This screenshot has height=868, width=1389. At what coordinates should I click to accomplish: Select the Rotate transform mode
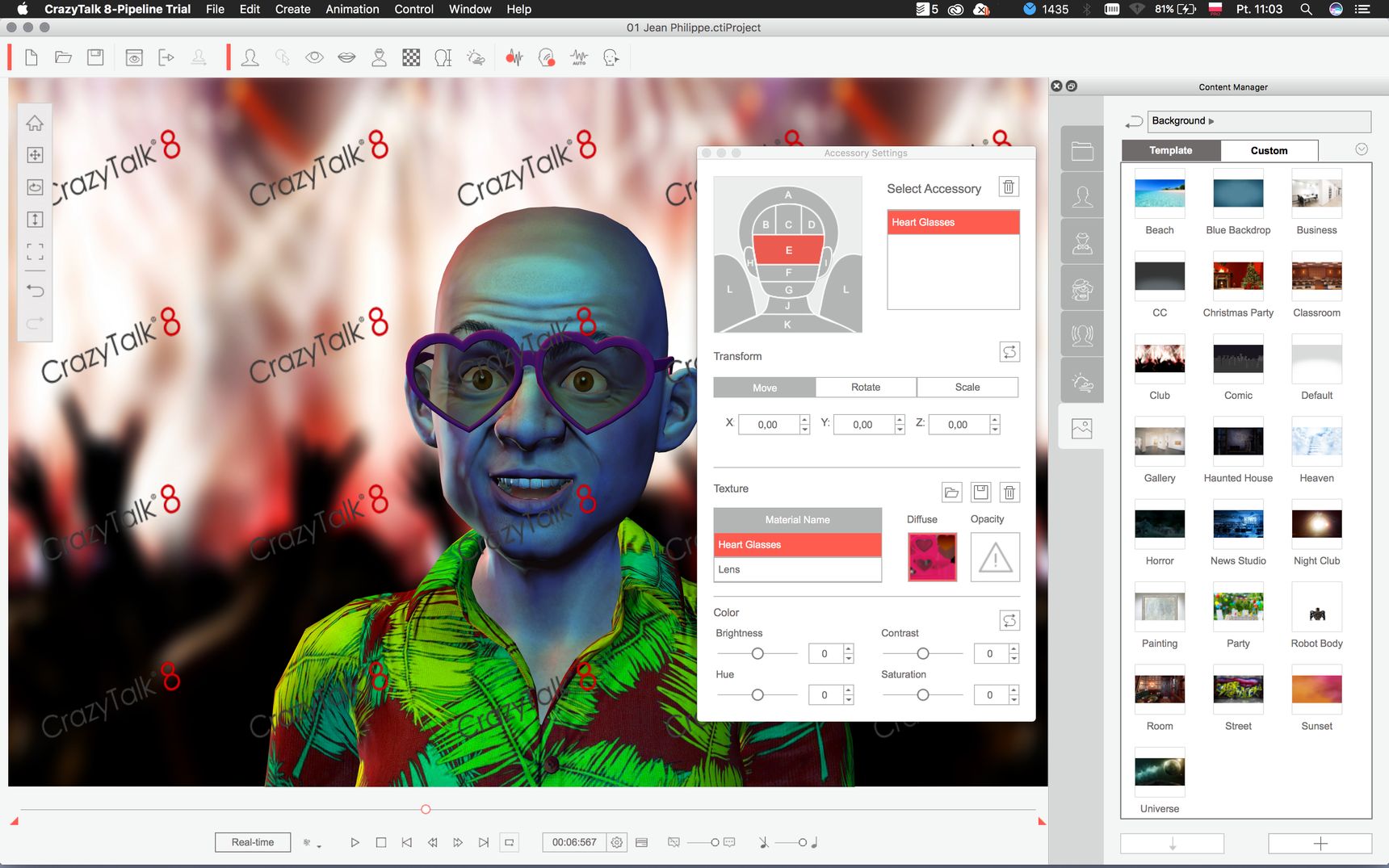tap(866, 388)
